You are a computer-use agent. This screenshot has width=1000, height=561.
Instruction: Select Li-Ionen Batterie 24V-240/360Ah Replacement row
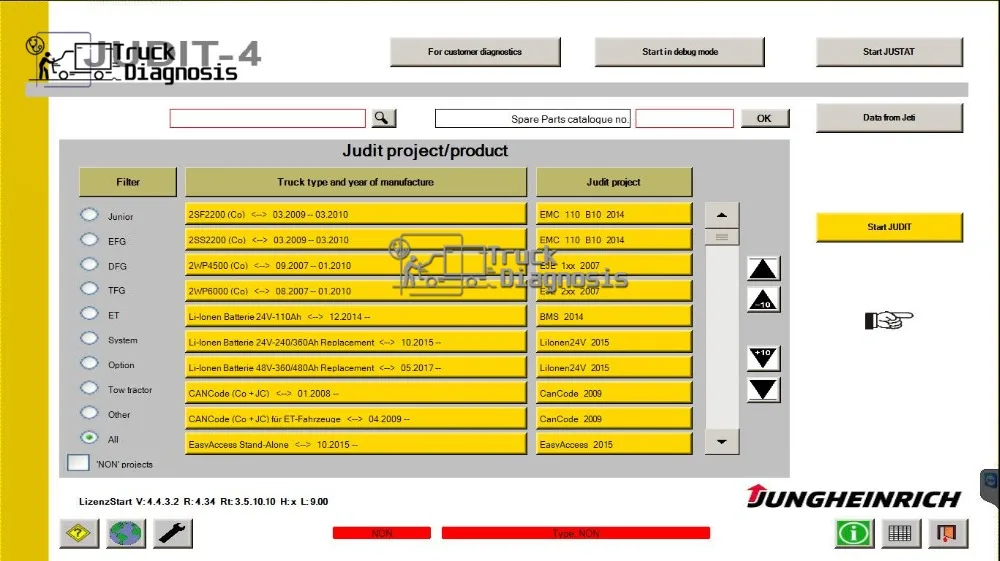356,342
